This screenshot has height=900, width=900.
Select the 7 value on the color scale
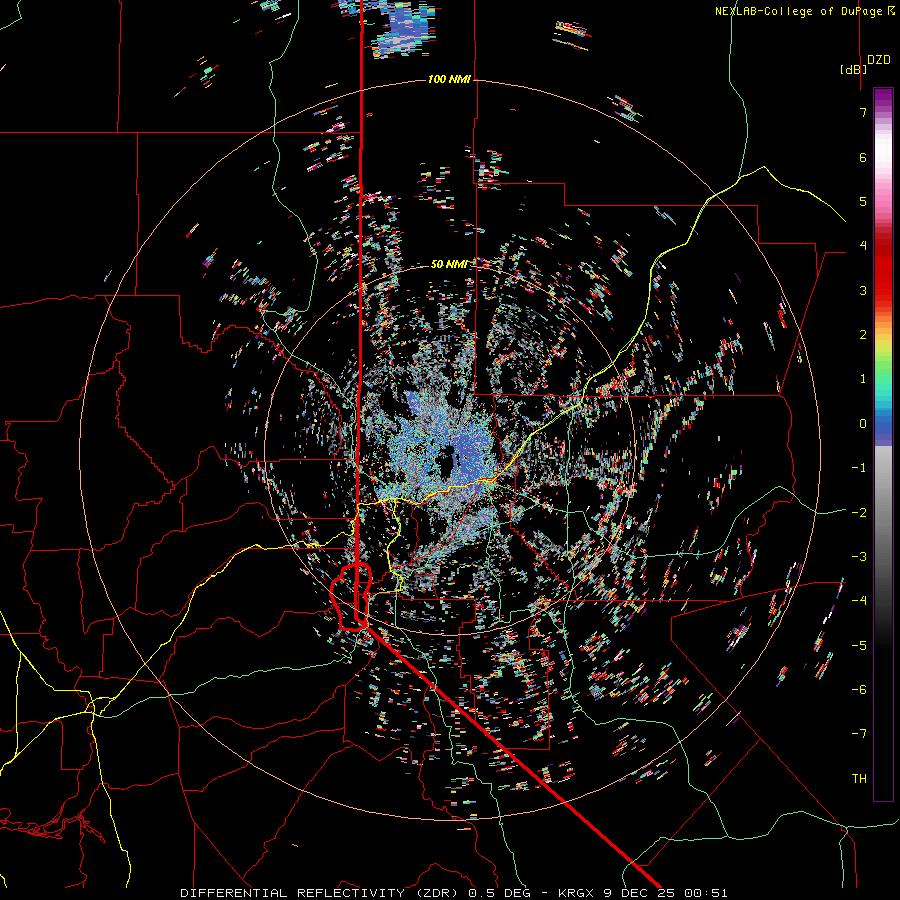[863, 112]
